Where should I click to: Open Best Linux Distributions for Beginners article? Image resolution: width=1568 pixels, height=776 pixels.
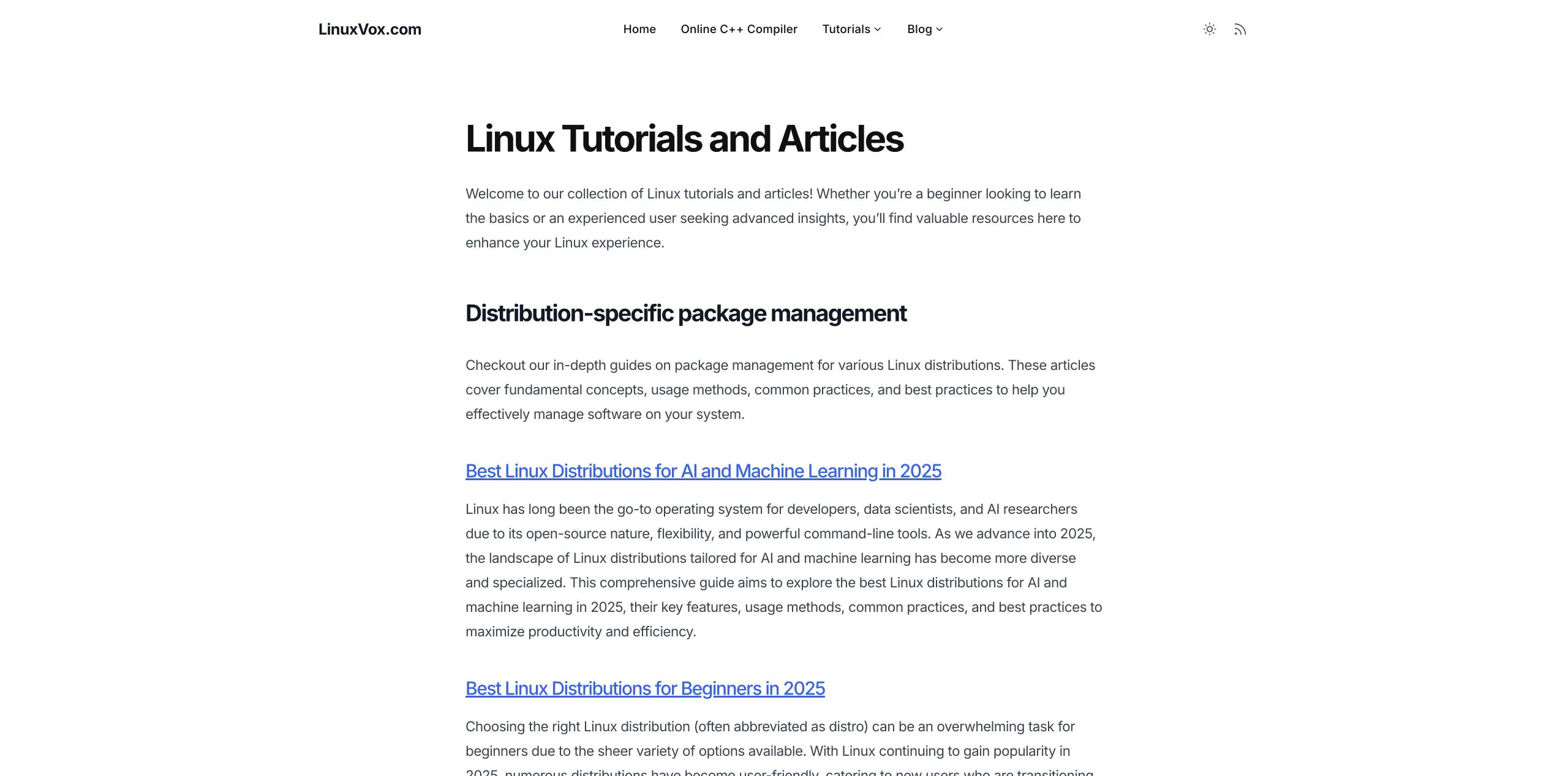coord(645,688)
